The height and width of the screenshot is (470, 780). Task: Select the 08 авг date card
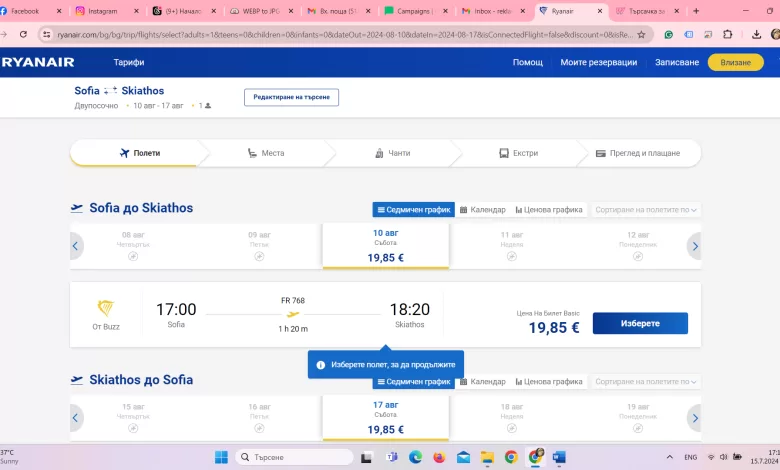[133, 246]
